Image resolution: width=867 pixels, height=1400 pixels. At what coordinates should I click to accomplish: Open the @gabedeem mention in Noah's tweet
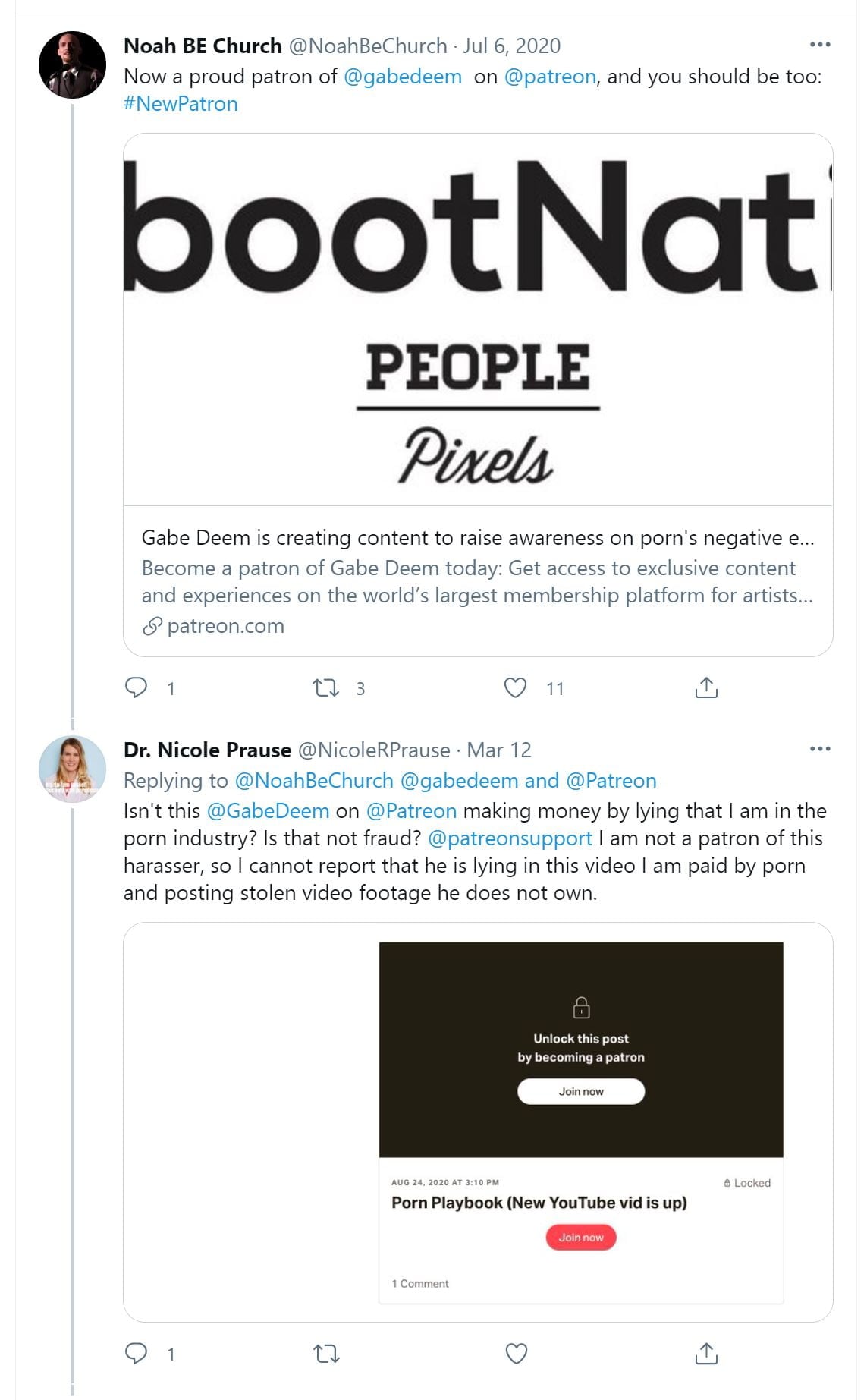pos(403,77)
